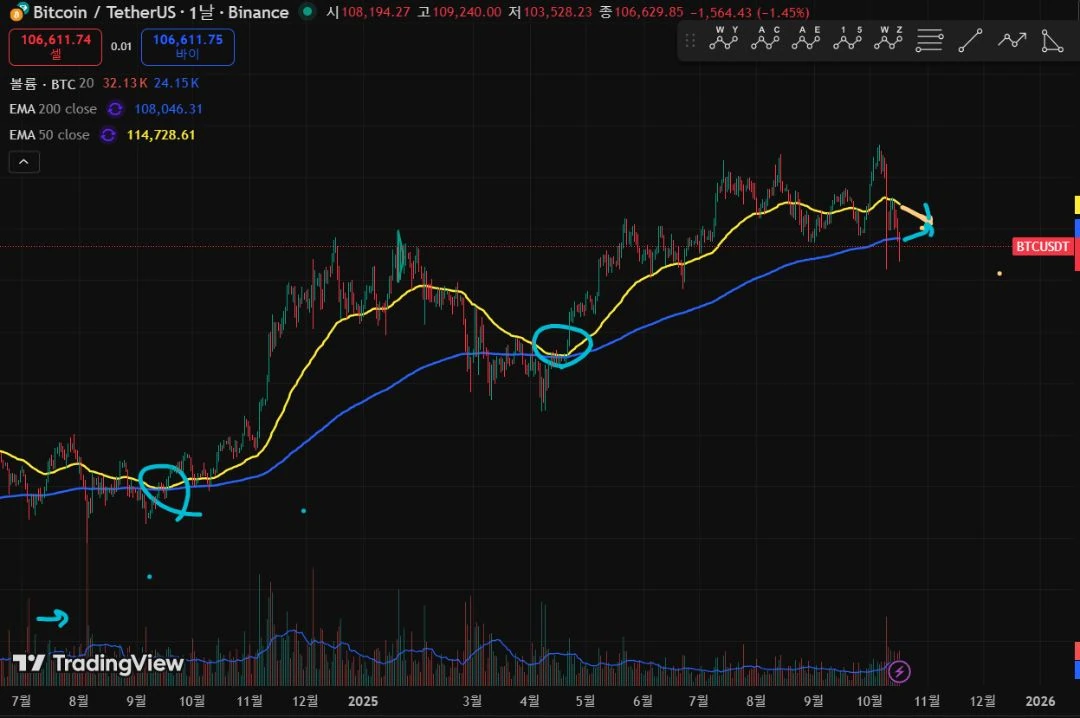1080x718 pixels.
Task: Click the 2025 label on time axis
Action: point(363,701)
